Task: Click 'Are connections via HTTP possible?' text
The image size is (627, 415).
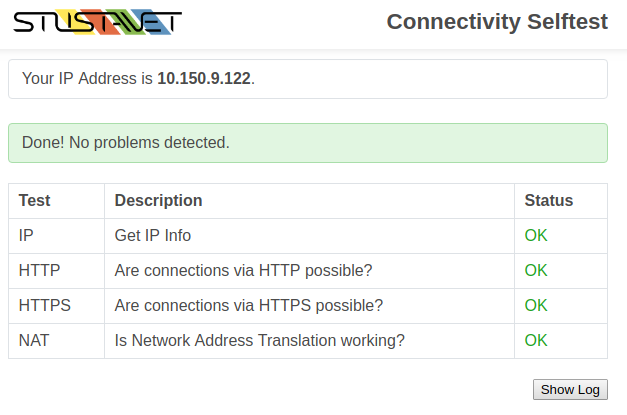Action: (x=244, y=271)
